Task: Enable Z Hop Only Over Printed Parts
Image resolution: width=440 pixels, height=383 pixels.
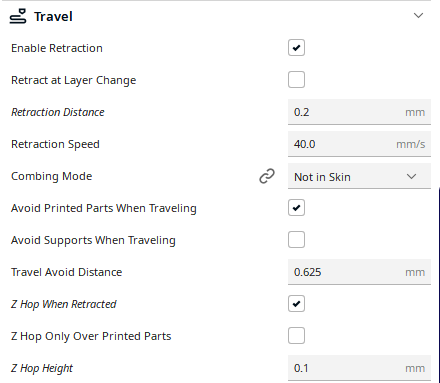Action: click(x=296, y=336)
